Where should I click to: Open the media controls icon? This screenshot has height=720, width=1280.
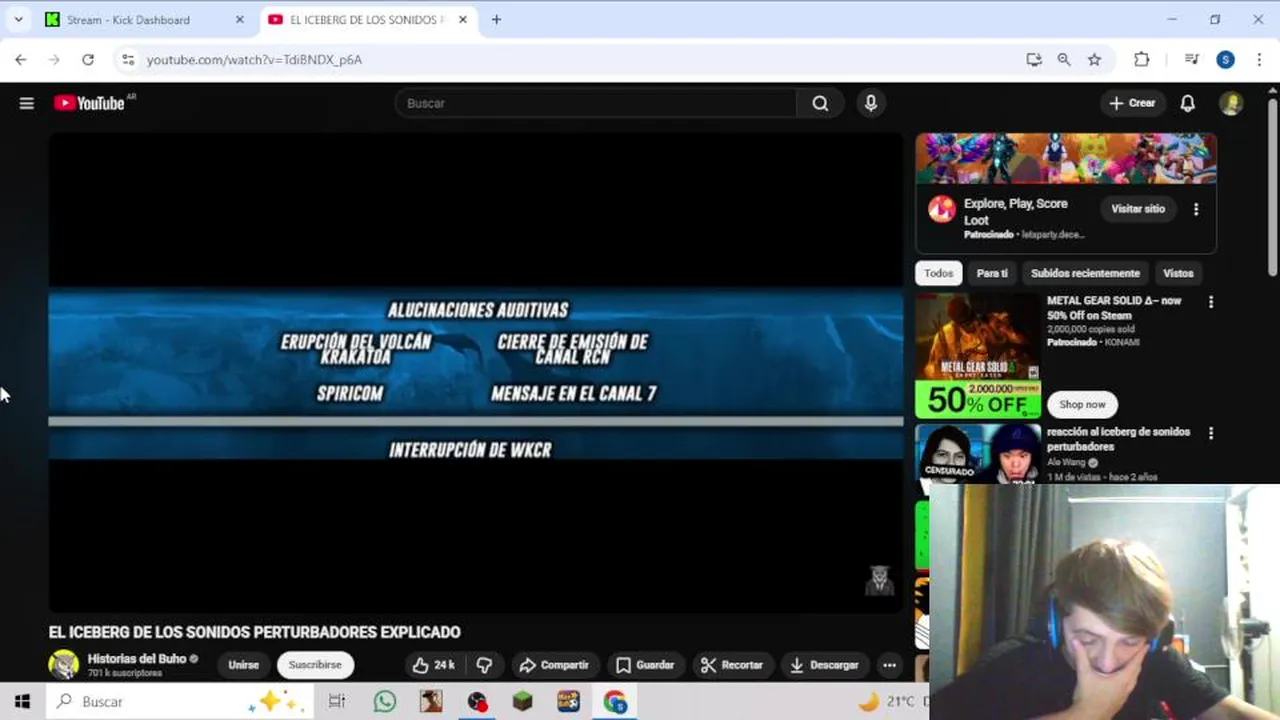coord(1191,60)
